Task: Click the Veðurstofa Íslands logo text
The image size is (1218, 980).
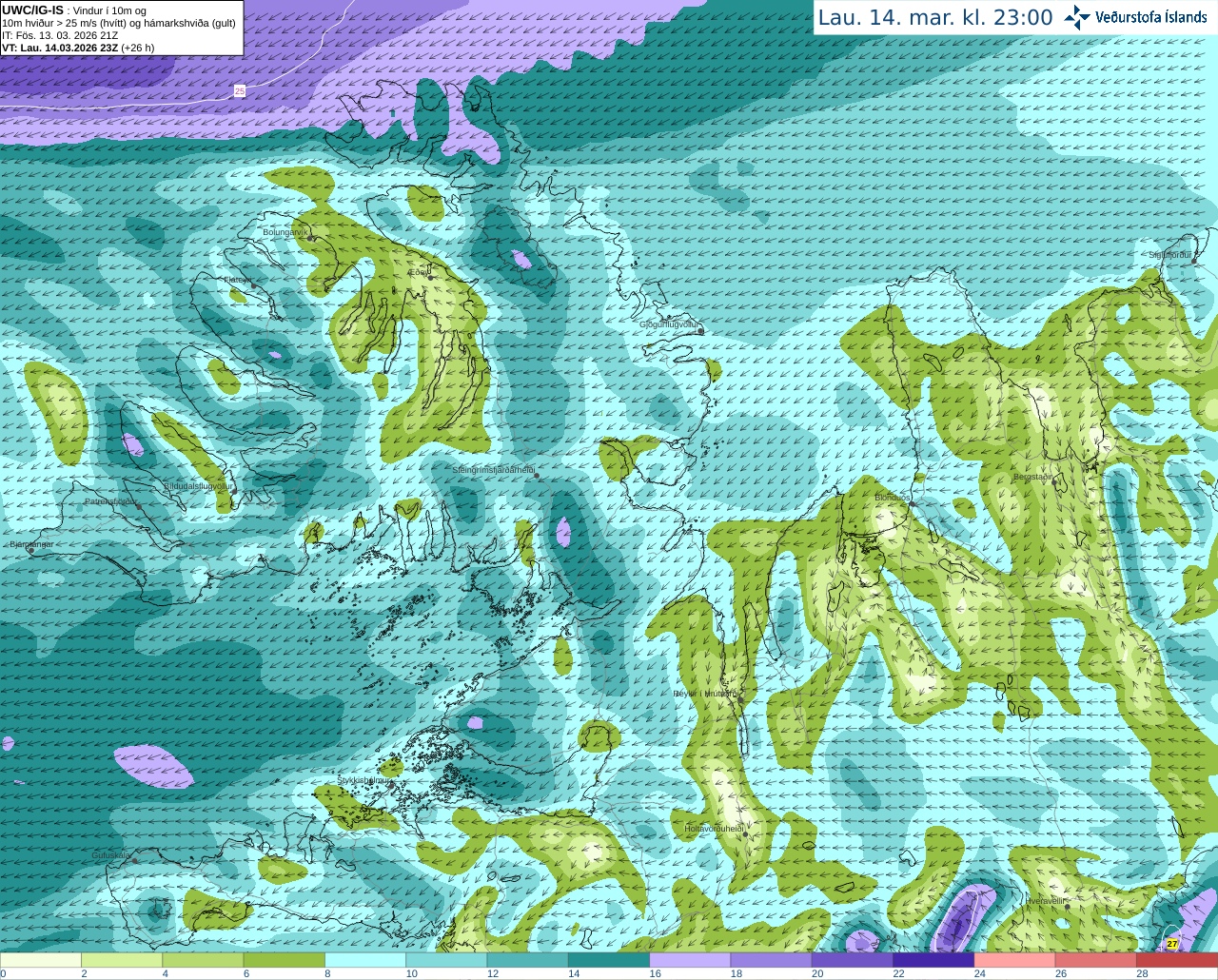Action: pyautogui.click(x=1151, y=17)
